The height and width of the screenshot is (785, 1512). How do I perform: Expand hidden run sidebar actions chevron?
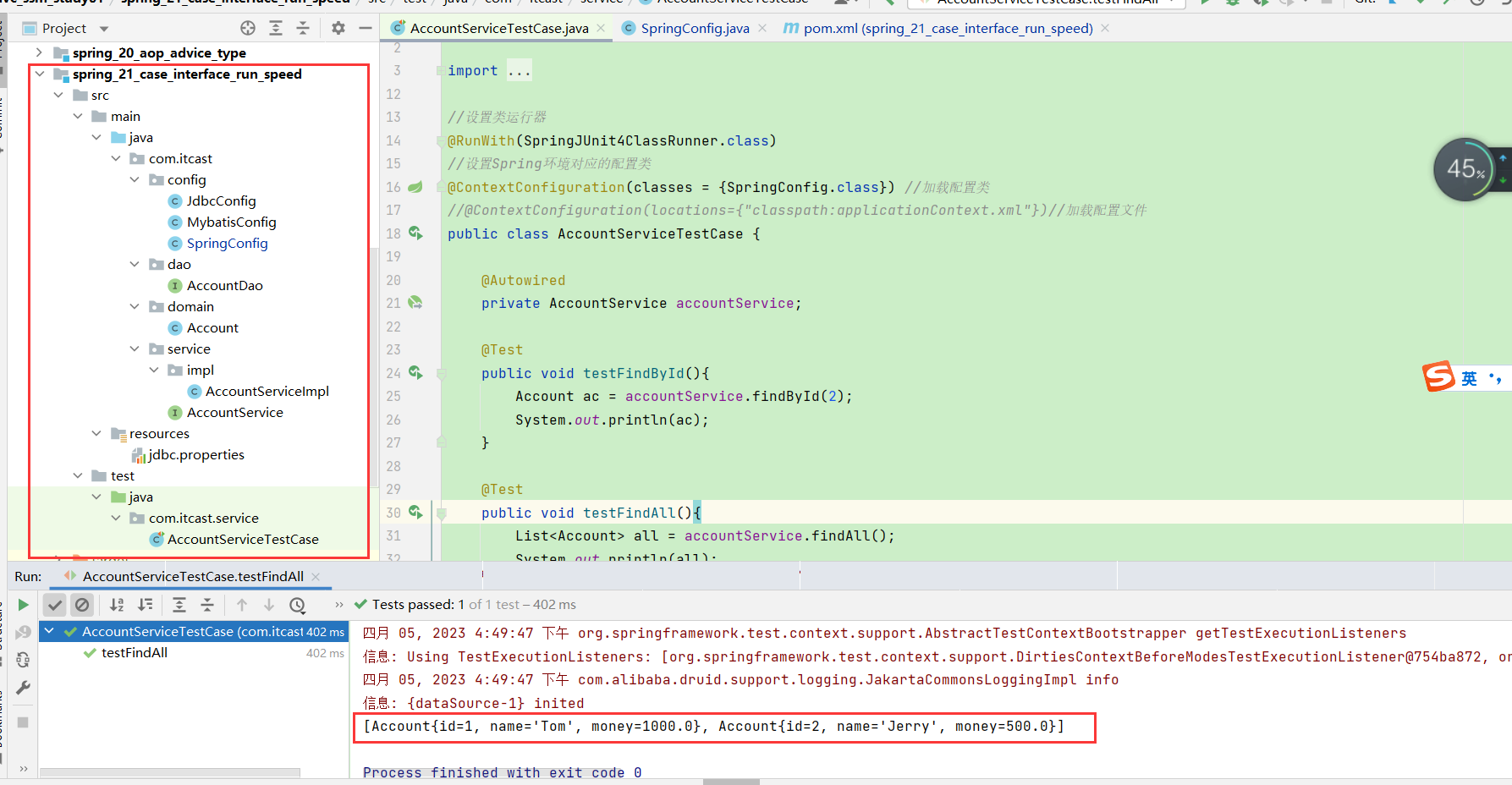pos(23,768)
